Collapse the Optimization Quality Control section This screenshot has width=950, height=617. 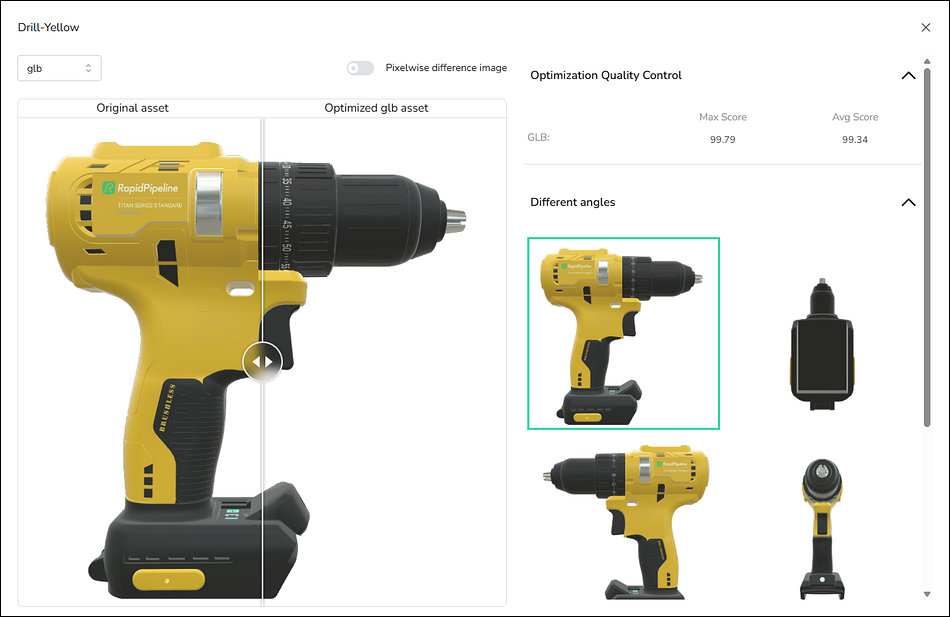[908, 76]
